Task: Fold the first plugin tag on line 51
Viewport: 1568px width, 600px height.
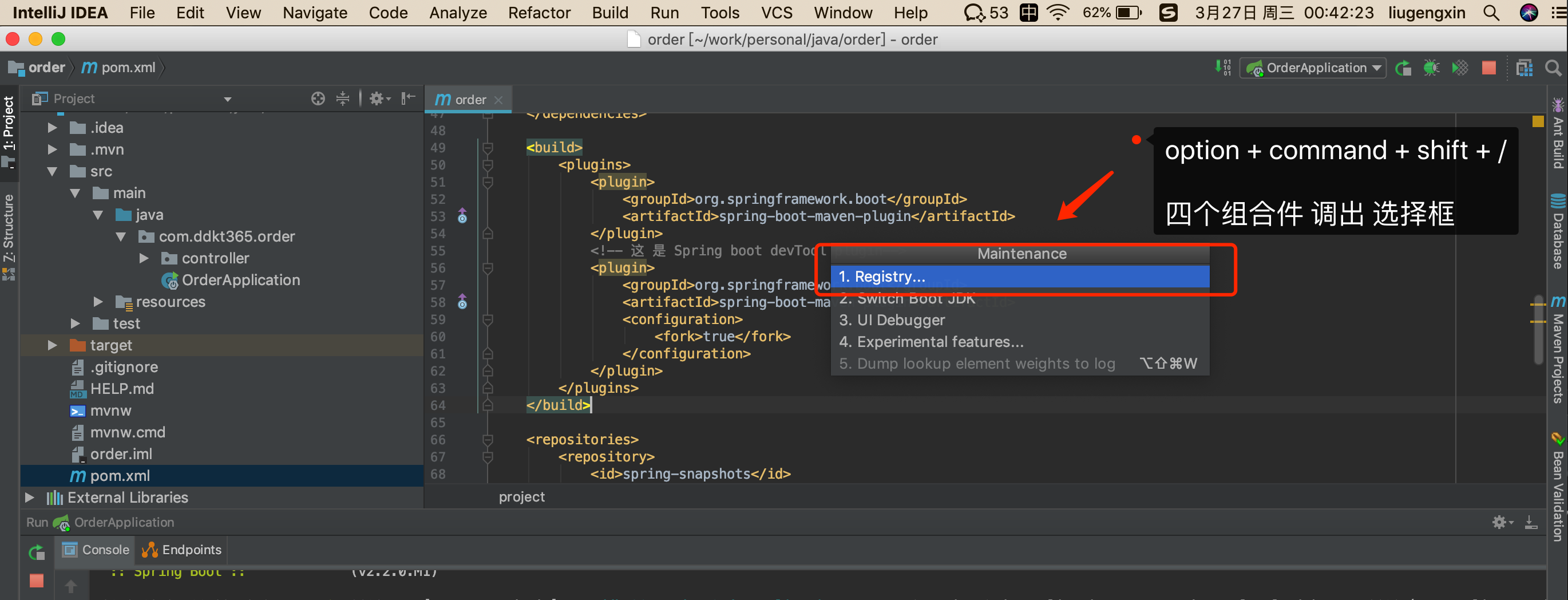Action: point(488,182)
